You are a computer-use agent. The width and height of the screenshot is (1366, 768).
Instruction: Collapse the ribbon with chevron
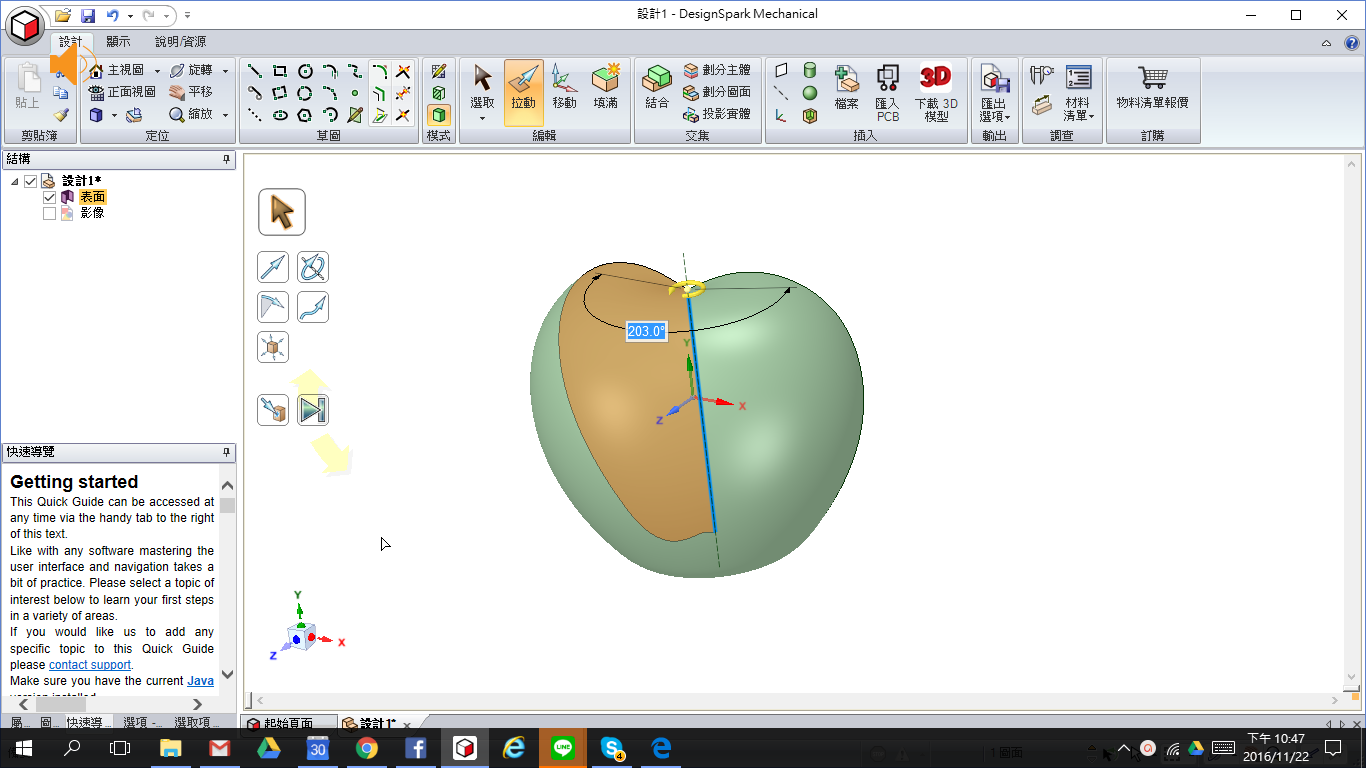[x=1326, y=43]
